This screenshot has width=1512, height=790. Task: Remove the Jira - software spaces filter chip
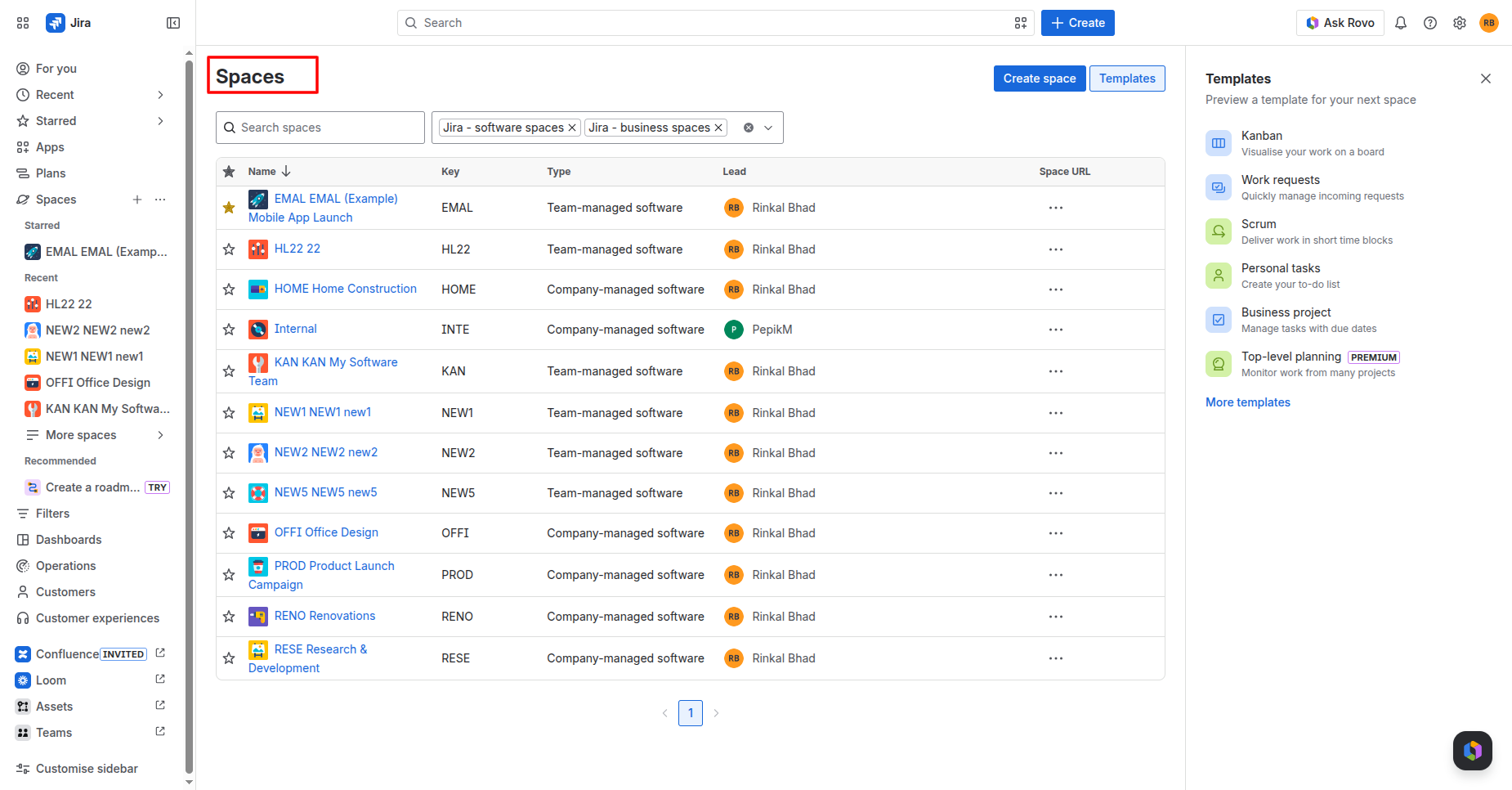click(572, 128)
